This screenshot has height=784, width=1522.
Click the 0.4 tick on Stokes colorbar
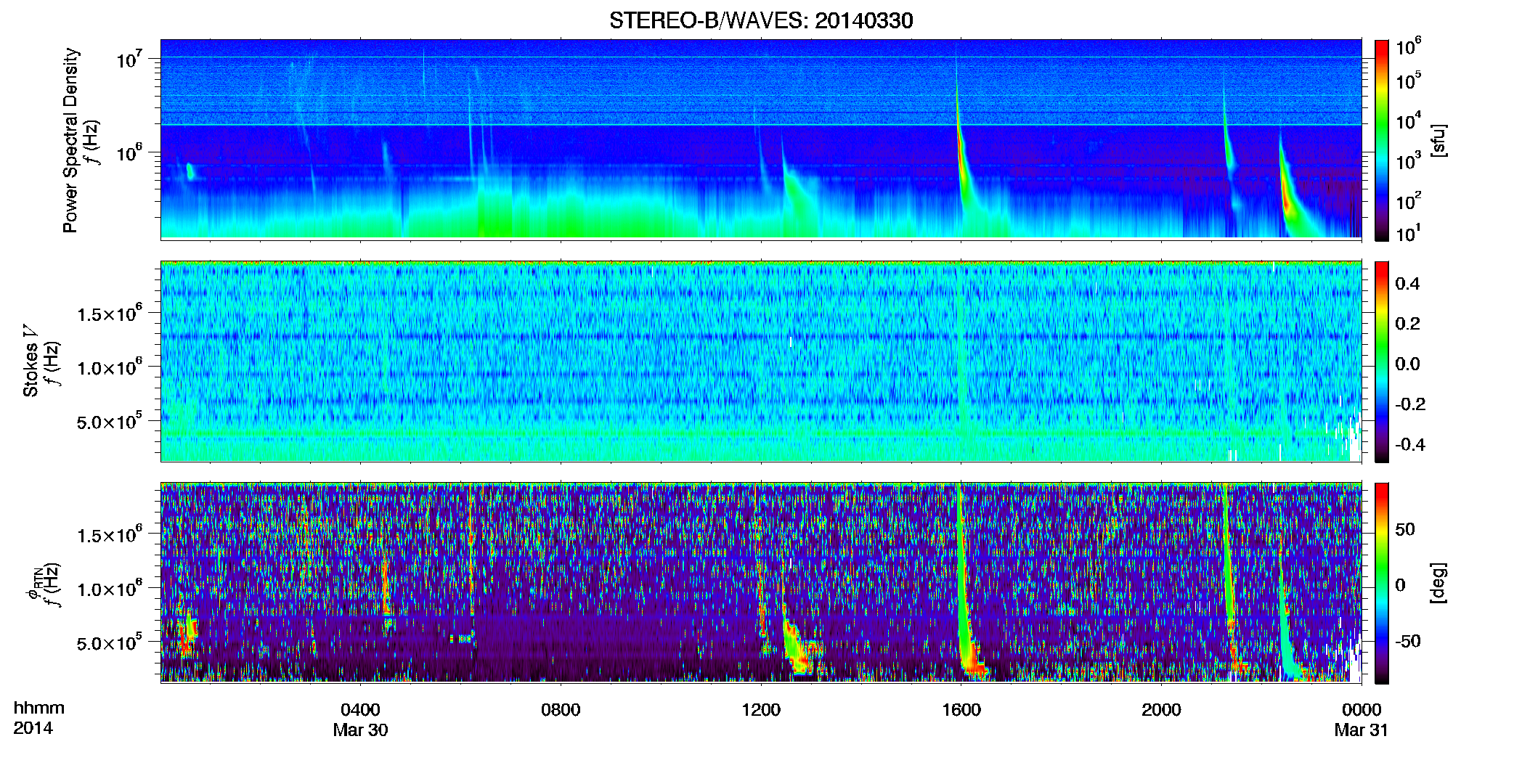(1407, 284)
